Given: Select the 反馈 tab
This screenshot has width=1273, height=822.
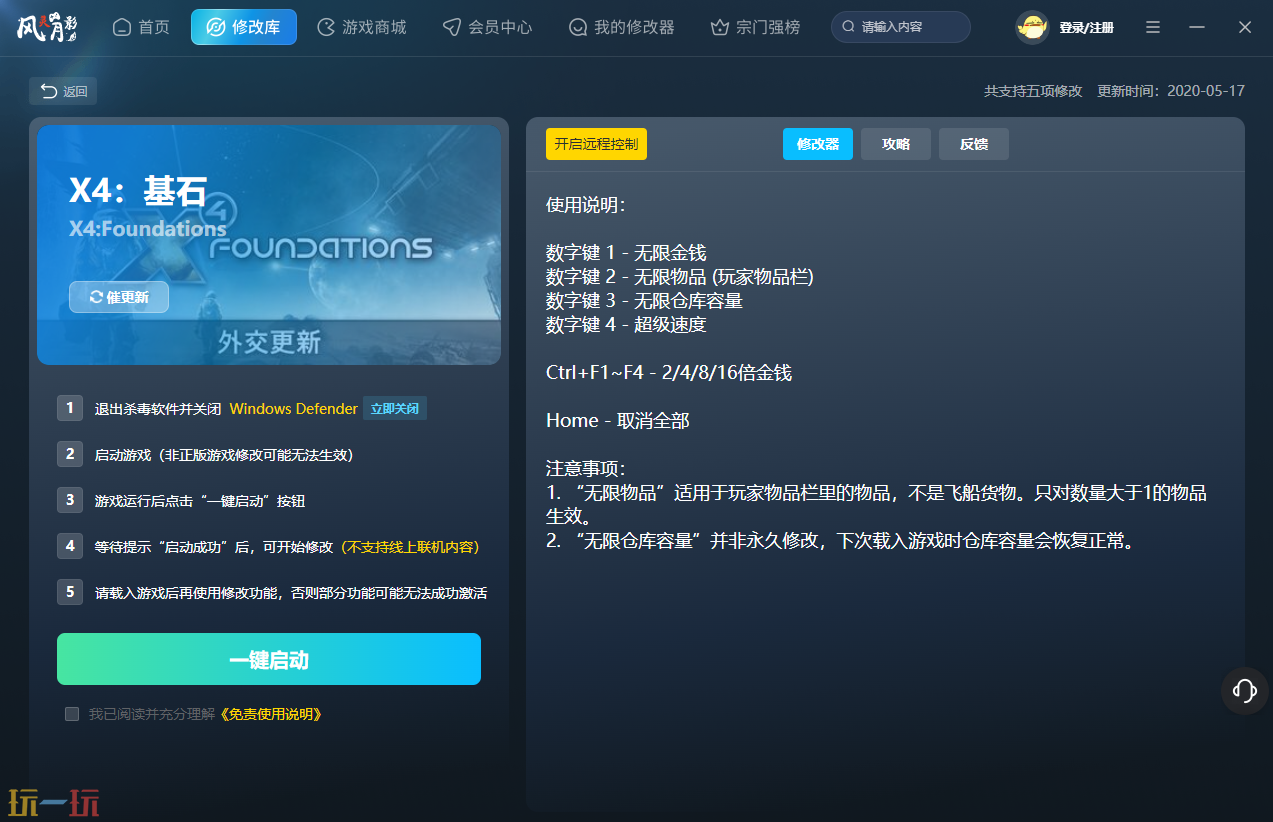Looking at the screenshot, I should click(x=974, y=144).
